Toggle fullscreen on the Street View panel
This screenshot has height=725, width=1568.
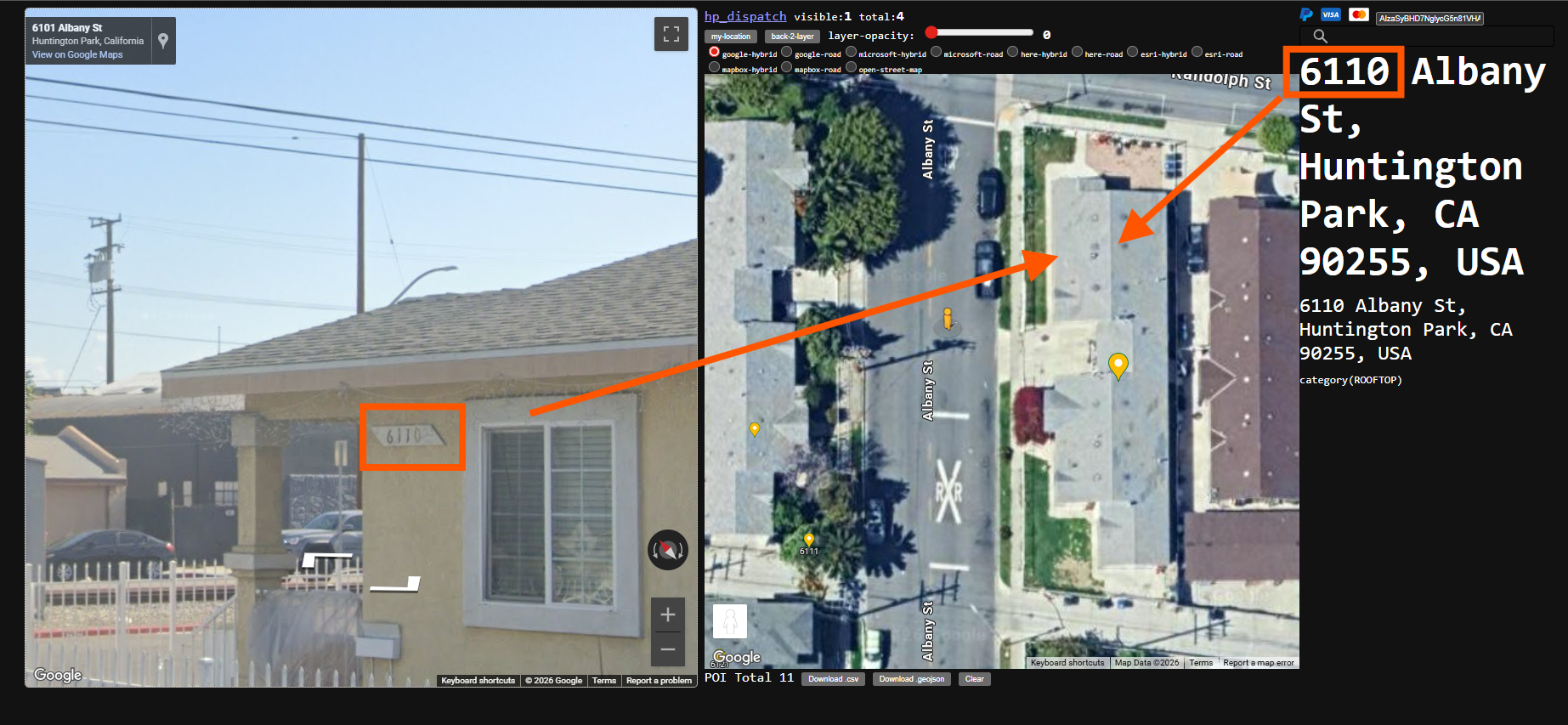[671, 34]
